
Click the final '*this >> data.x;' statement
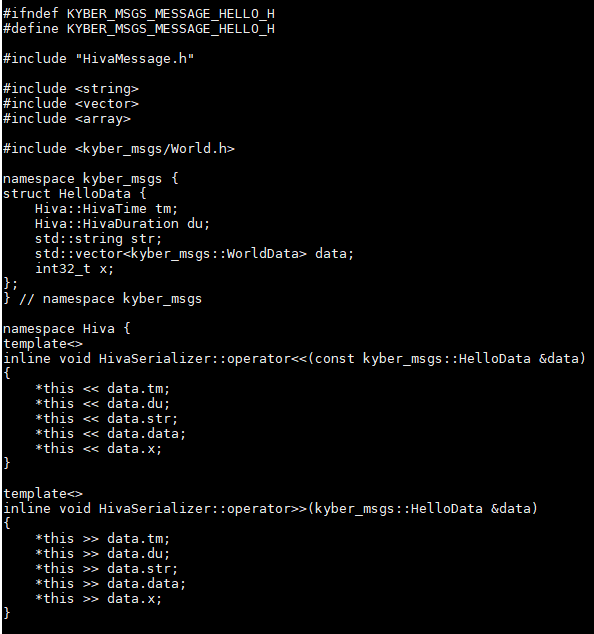click(x=98, y=598)
